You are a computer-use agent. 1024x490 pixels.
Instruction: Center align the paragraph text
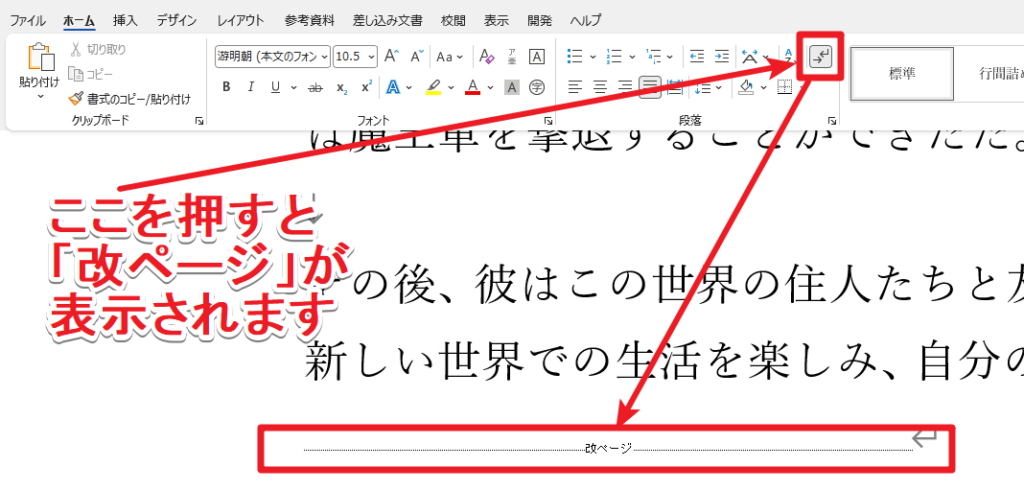600,87
